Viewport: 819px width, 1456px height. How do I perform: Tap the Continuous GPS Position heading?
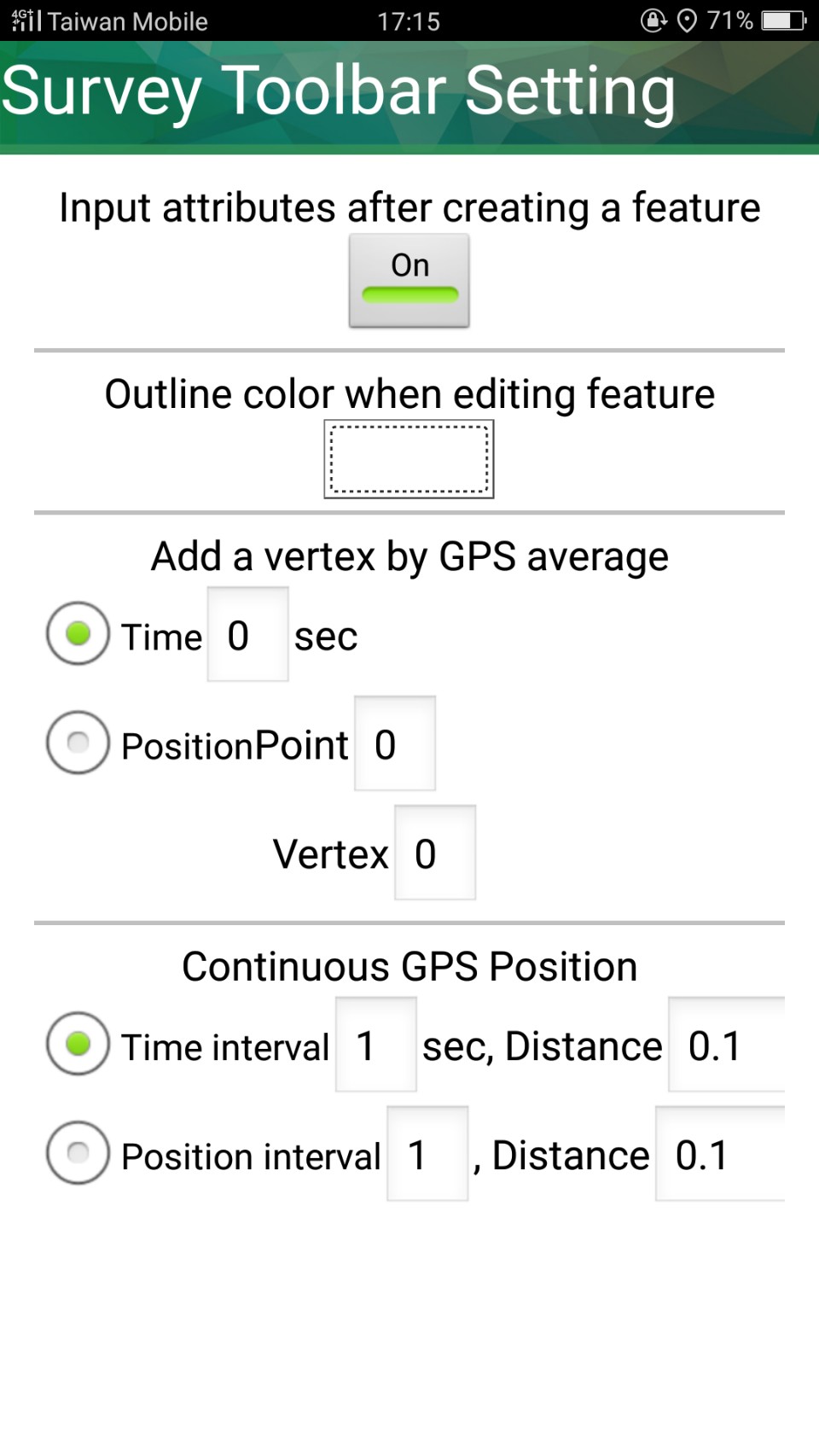pos(409,967)
